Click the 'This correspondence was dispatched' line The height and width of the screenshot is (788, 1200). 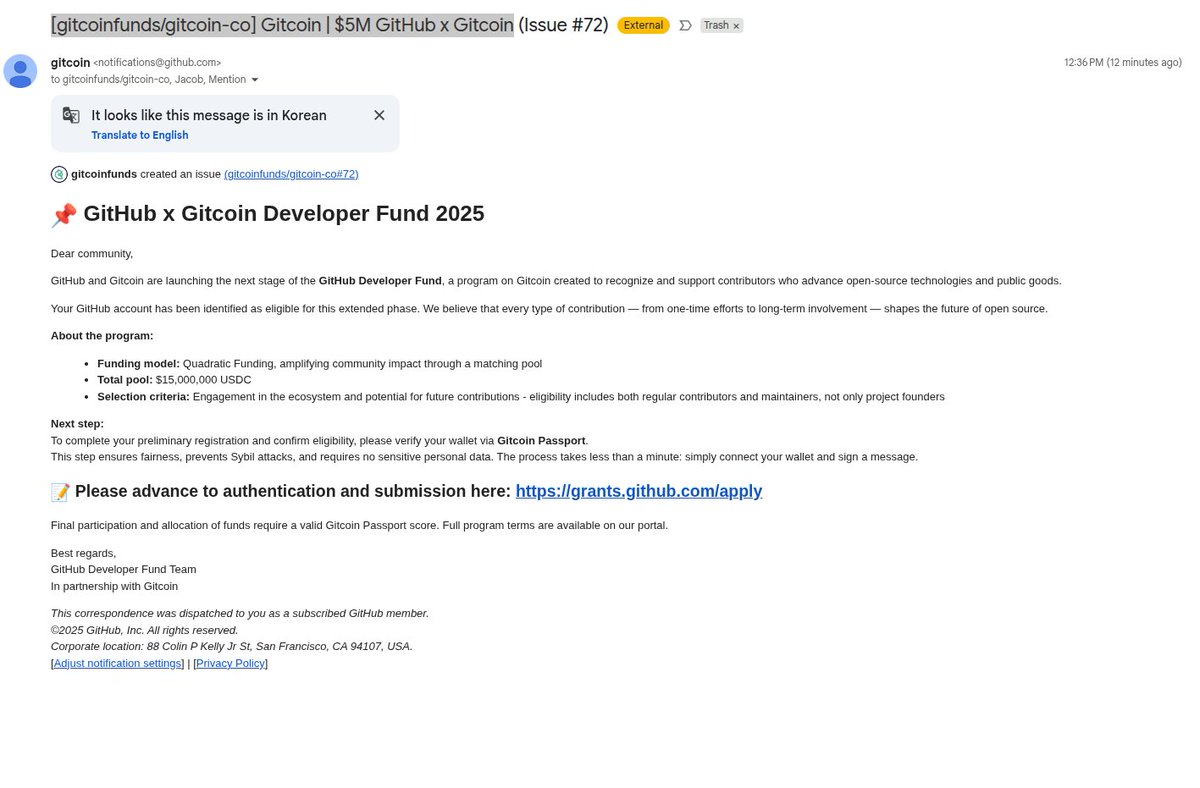[240, 613]
